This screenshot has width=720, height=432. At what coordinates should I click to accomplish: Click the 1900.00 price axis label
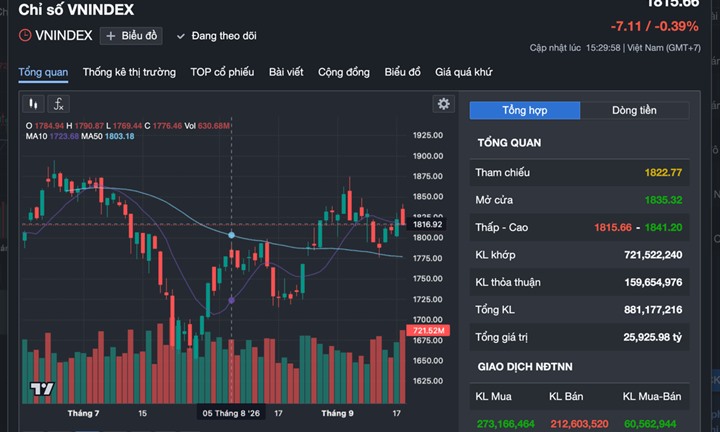coord(428,156)
